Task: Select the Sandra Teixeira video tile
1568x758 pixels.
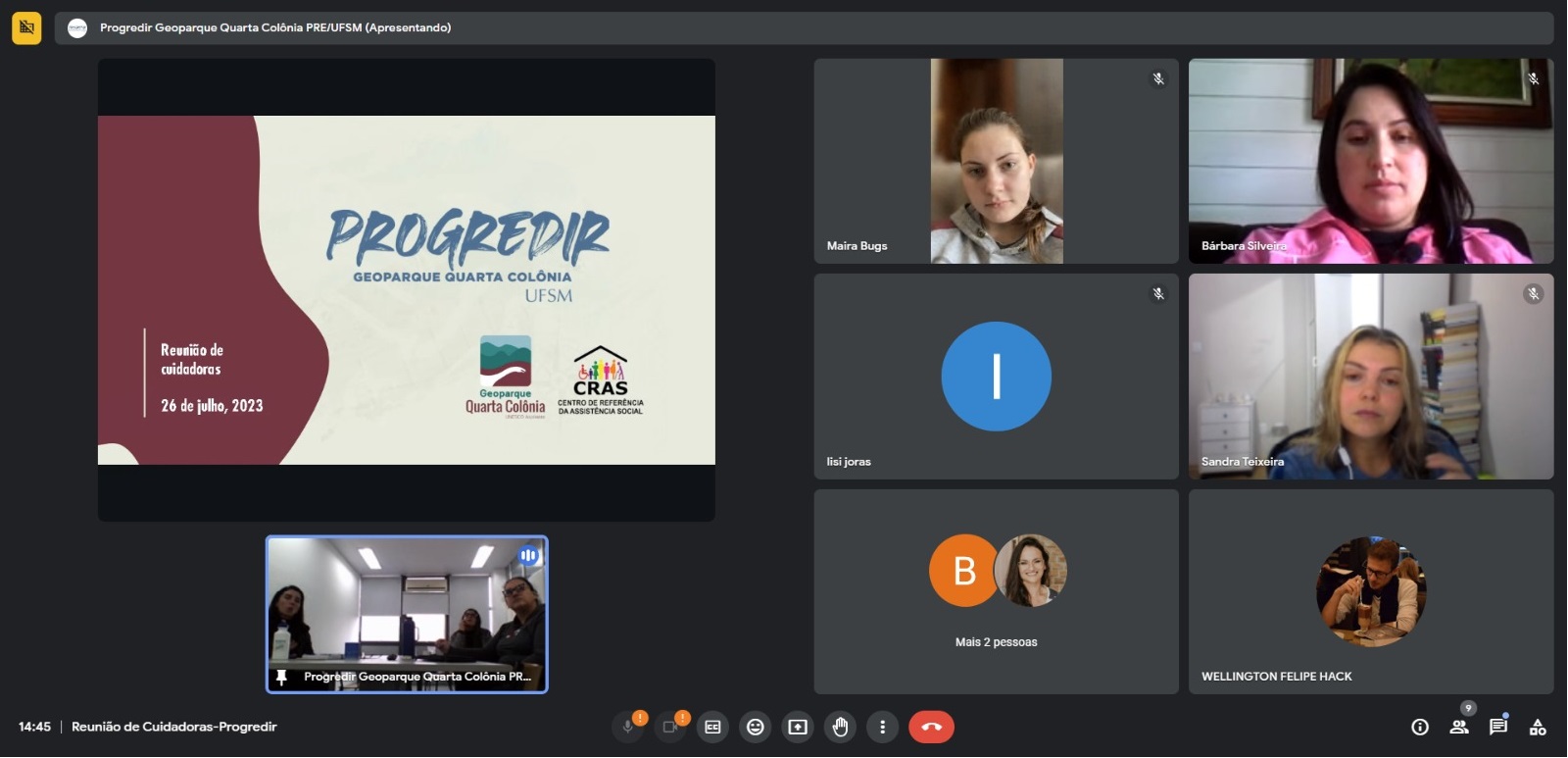Action: 1370,377
